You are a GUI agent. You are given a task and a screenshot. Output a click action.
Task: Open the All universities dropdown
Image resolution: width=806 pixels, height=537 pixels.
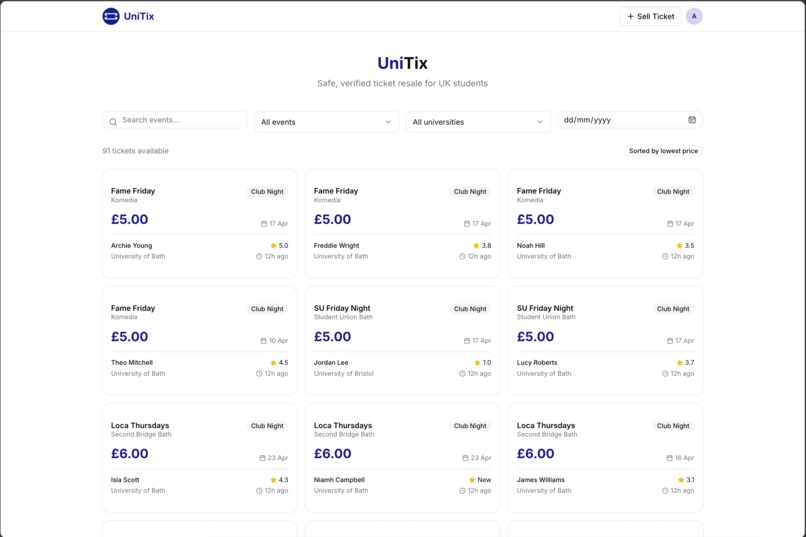click(x=478, y=122)
